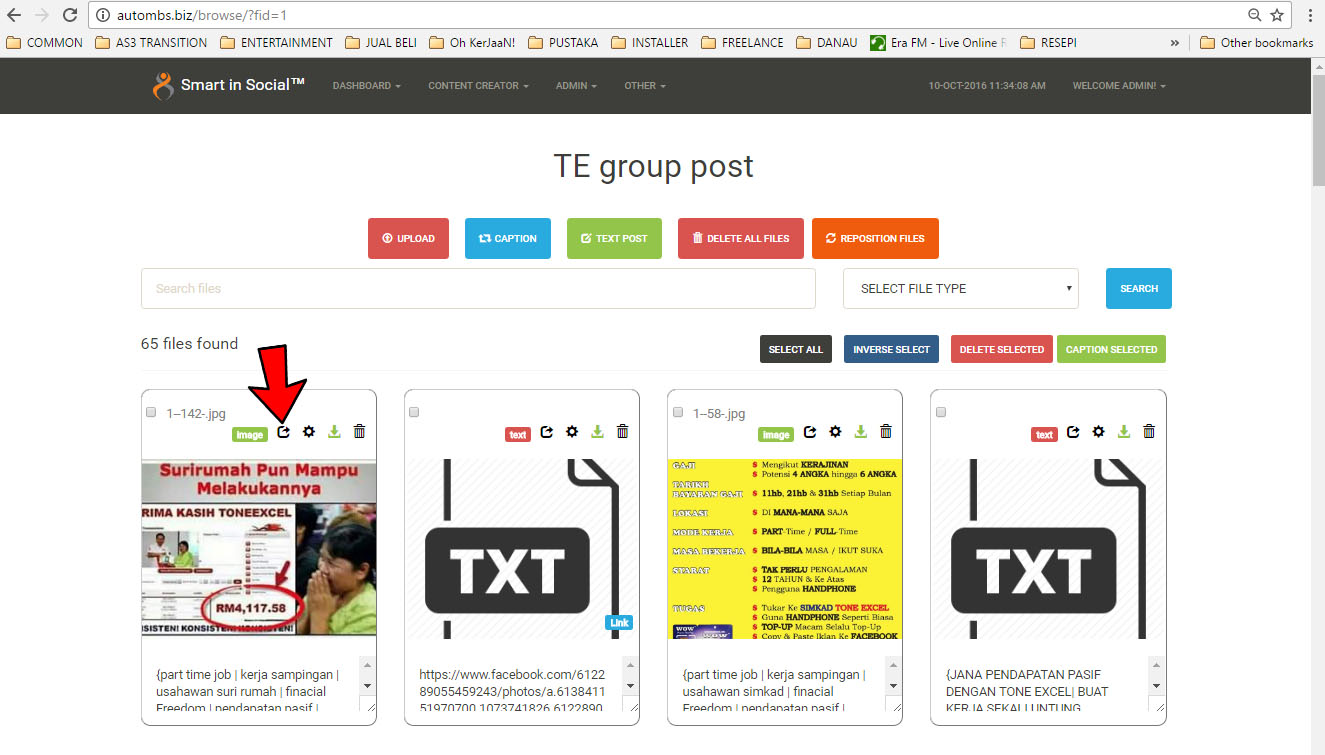
Task: Click the CAPTION SELECTED button
Action: 1111,349
